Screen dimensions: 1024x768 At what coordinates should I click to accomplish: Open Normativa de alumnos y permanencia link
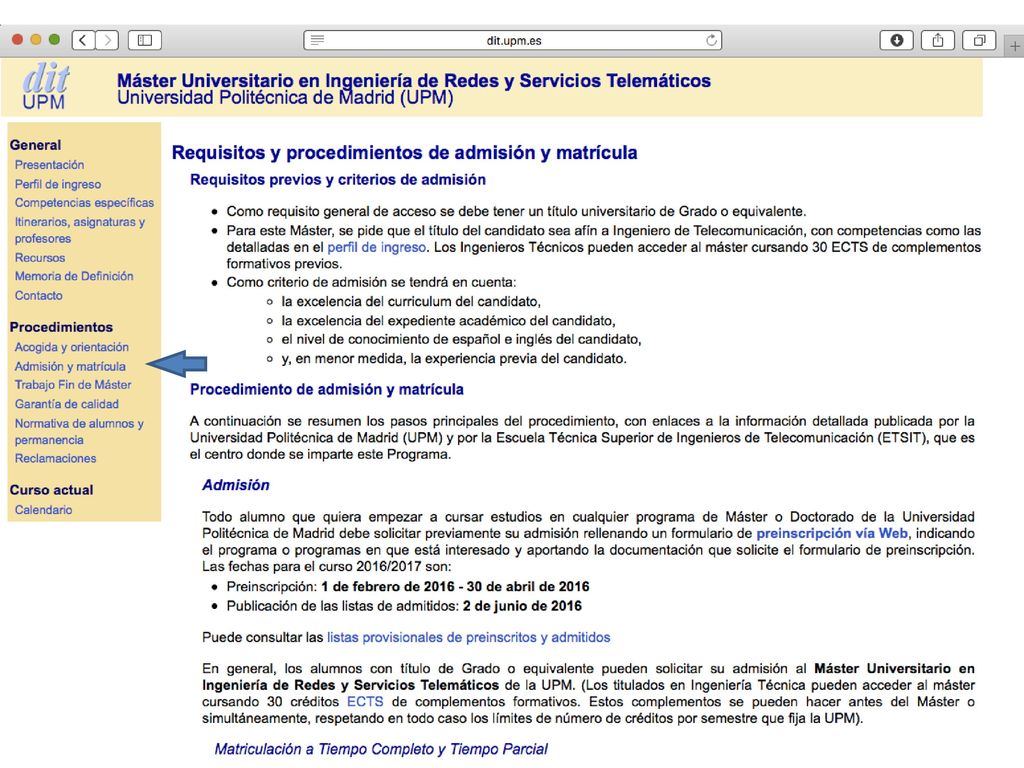(x=79, y=431)
